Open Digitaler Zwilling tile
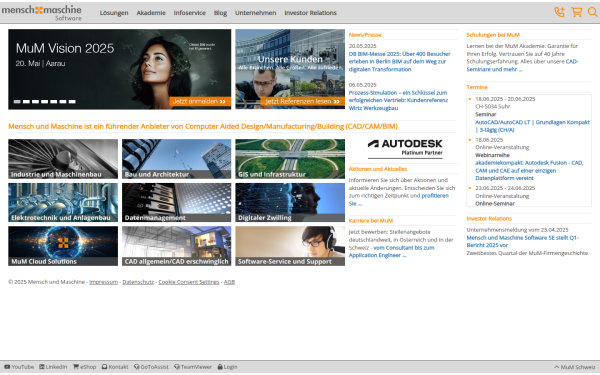Viewport: 600px width, 375px height. [290, 202]
